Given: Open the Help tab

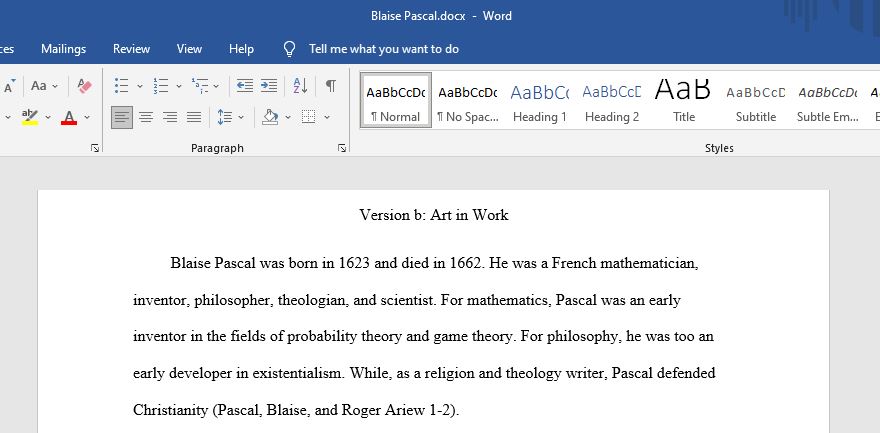Looking at the screenshot, I should (x=241, y=49).
